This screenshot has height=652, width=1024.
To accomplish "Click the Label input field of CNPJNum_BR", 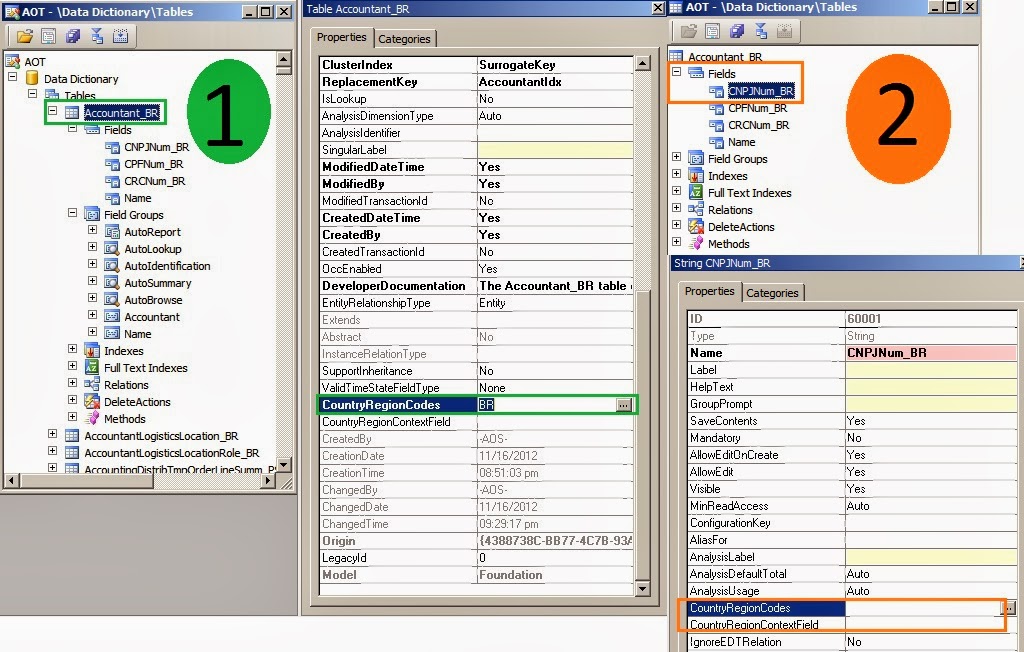I will point(930,369).
